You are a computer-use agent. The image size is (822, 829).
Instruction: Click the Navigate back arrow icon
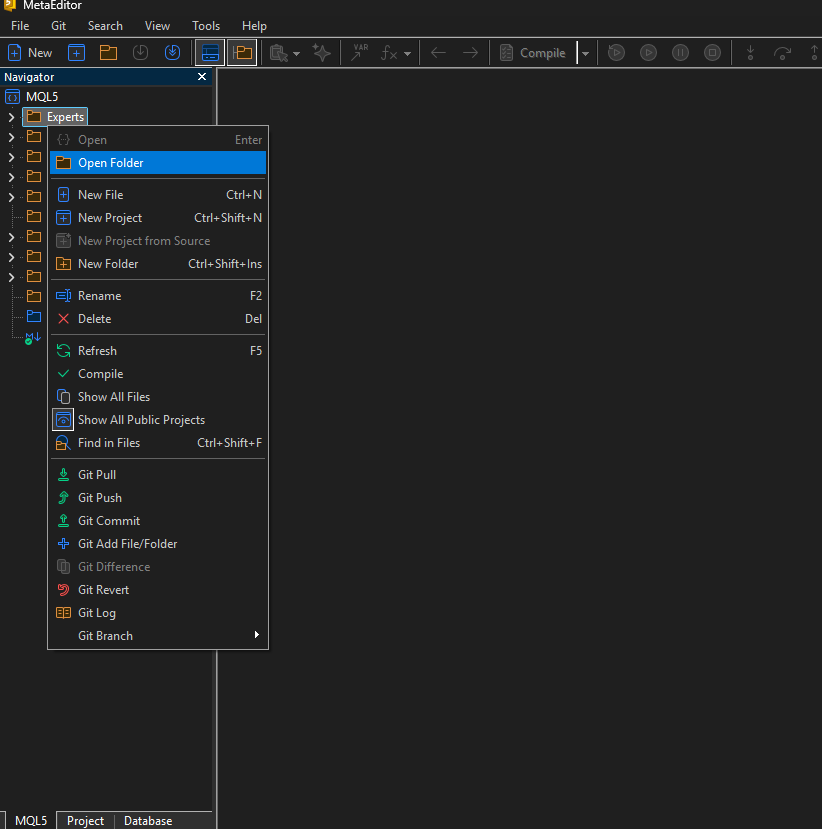pyautogui.click(x=438, y=53)
